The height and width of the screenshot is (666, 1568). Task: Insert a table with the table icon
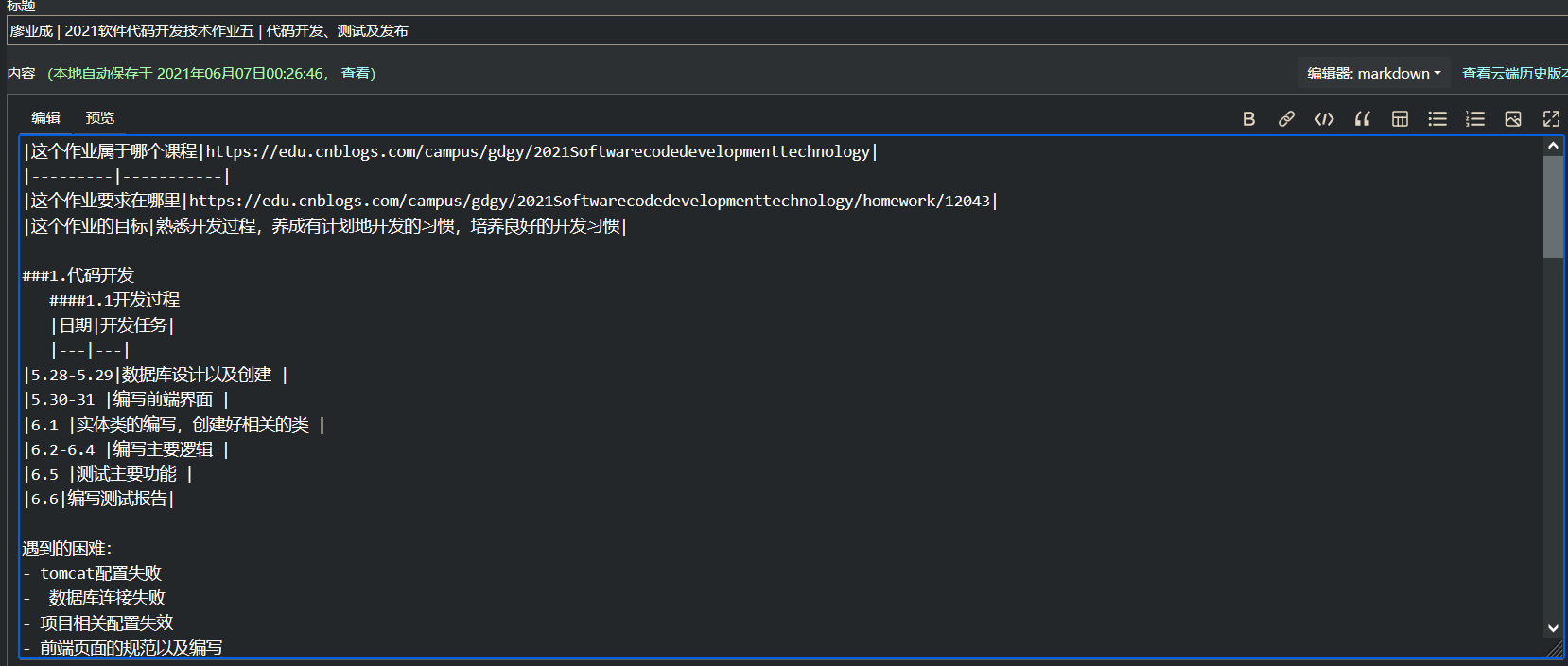coord(1400,119)
